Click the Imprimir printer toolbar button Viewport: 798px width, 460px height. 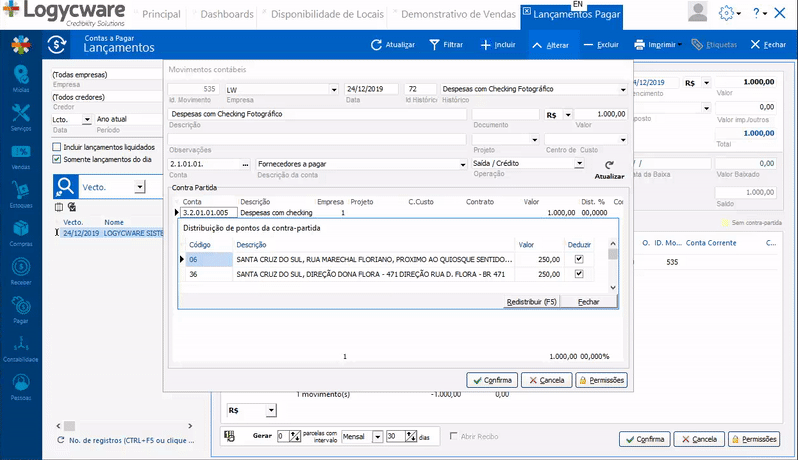pyautogui.click(x=640, y=45)
